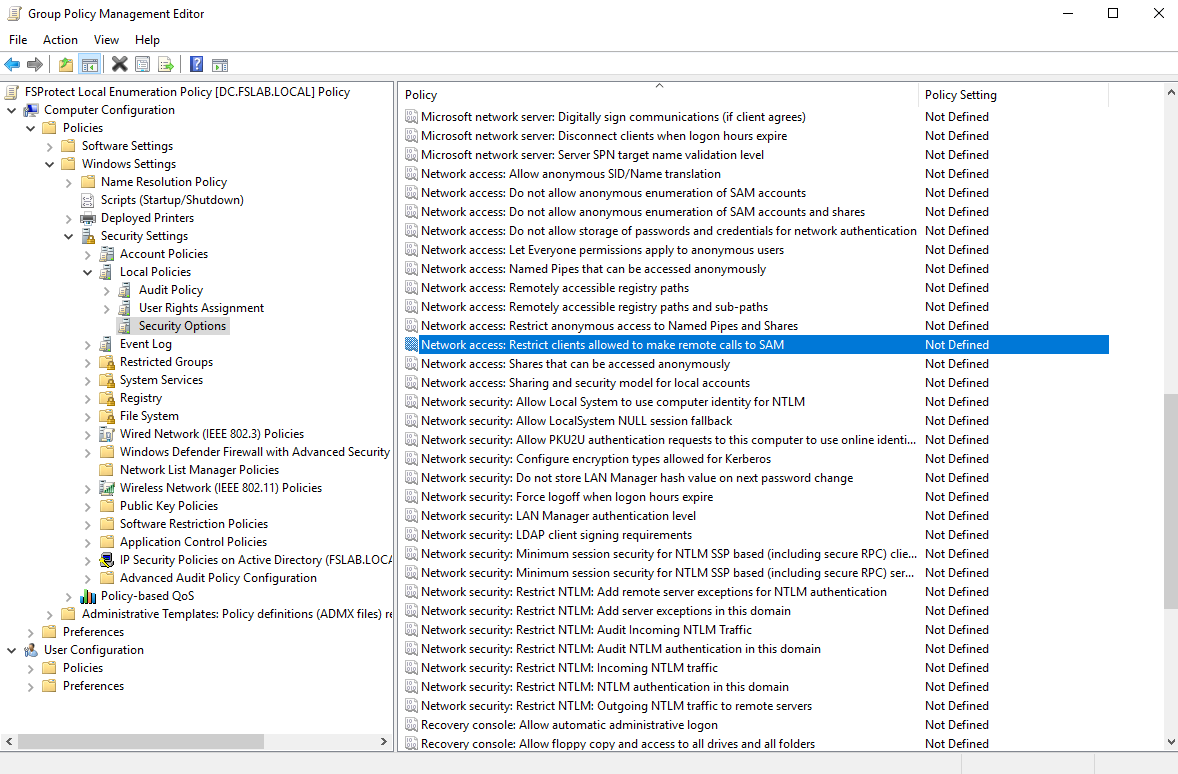Click the tree pane horizontal scrollbar thumb
1178x774 pixels.
[x=140, y=742]
